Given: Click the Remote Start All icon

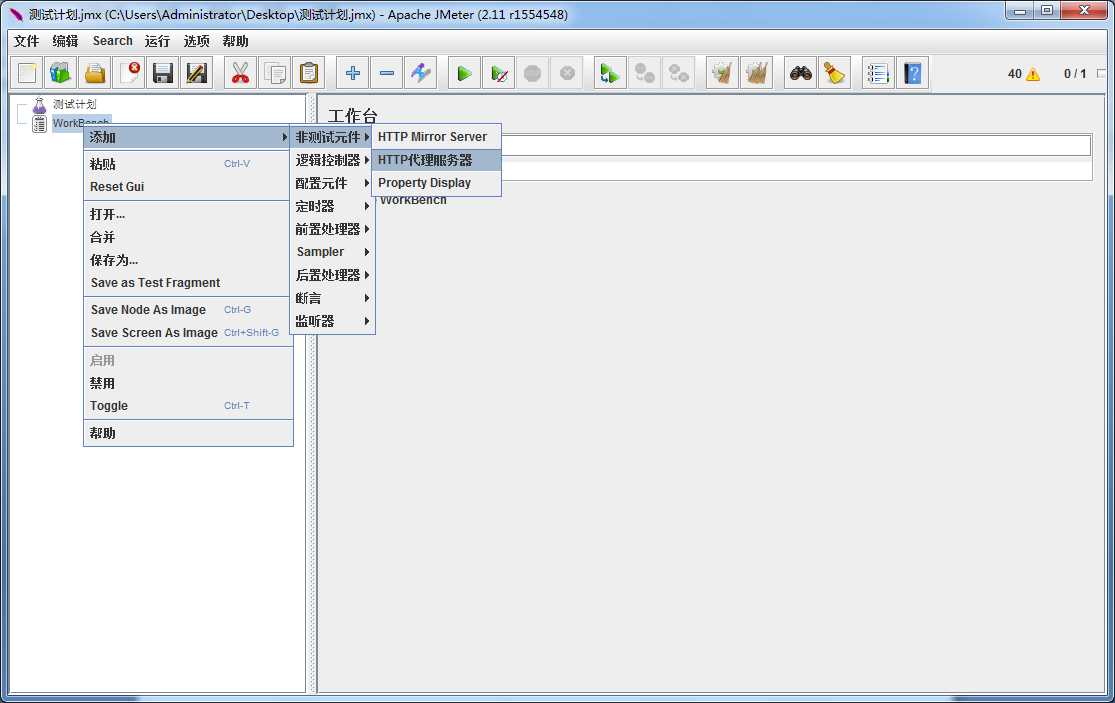Looking at the screenshot, I should [x=610, y=73].
